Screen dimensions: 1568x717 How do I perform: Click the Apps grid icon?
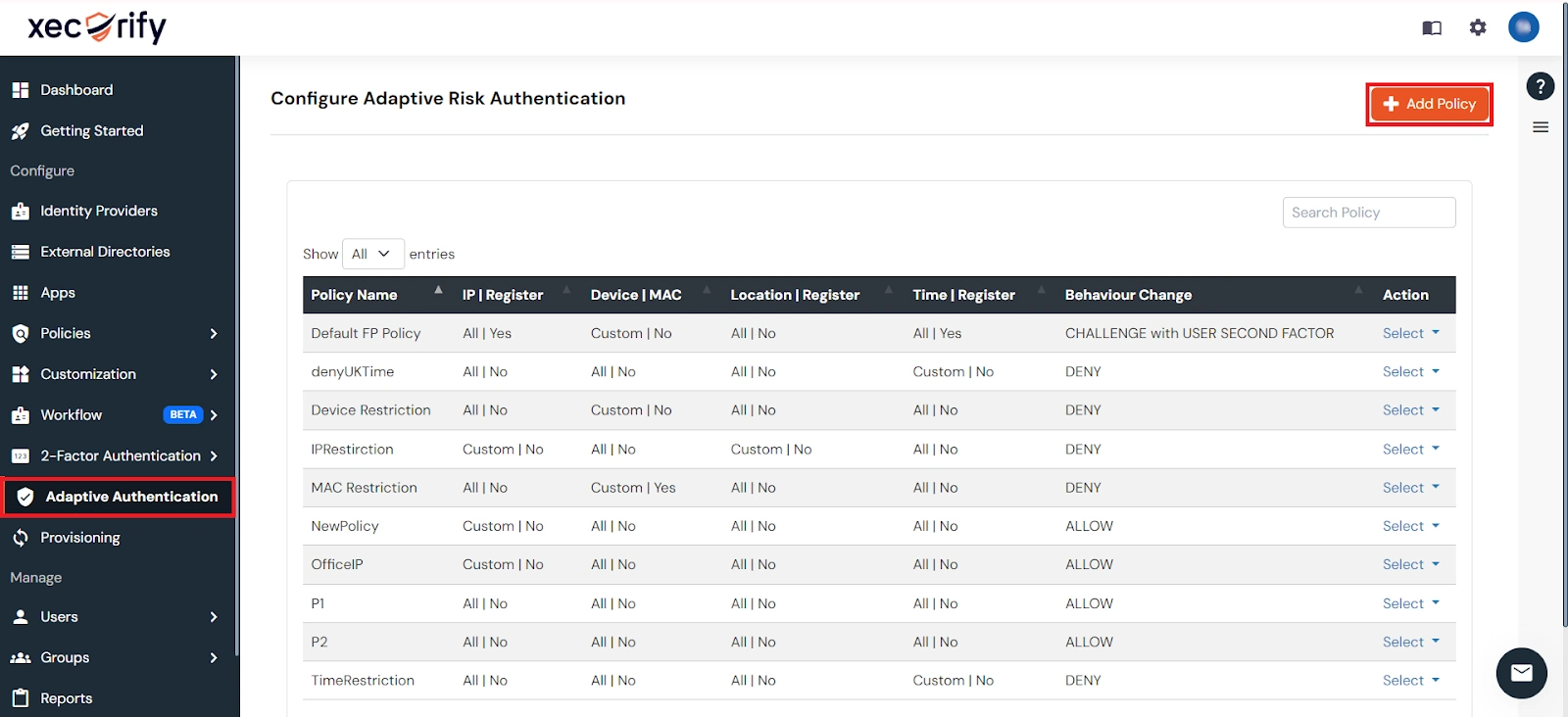[x=21, y=293]
